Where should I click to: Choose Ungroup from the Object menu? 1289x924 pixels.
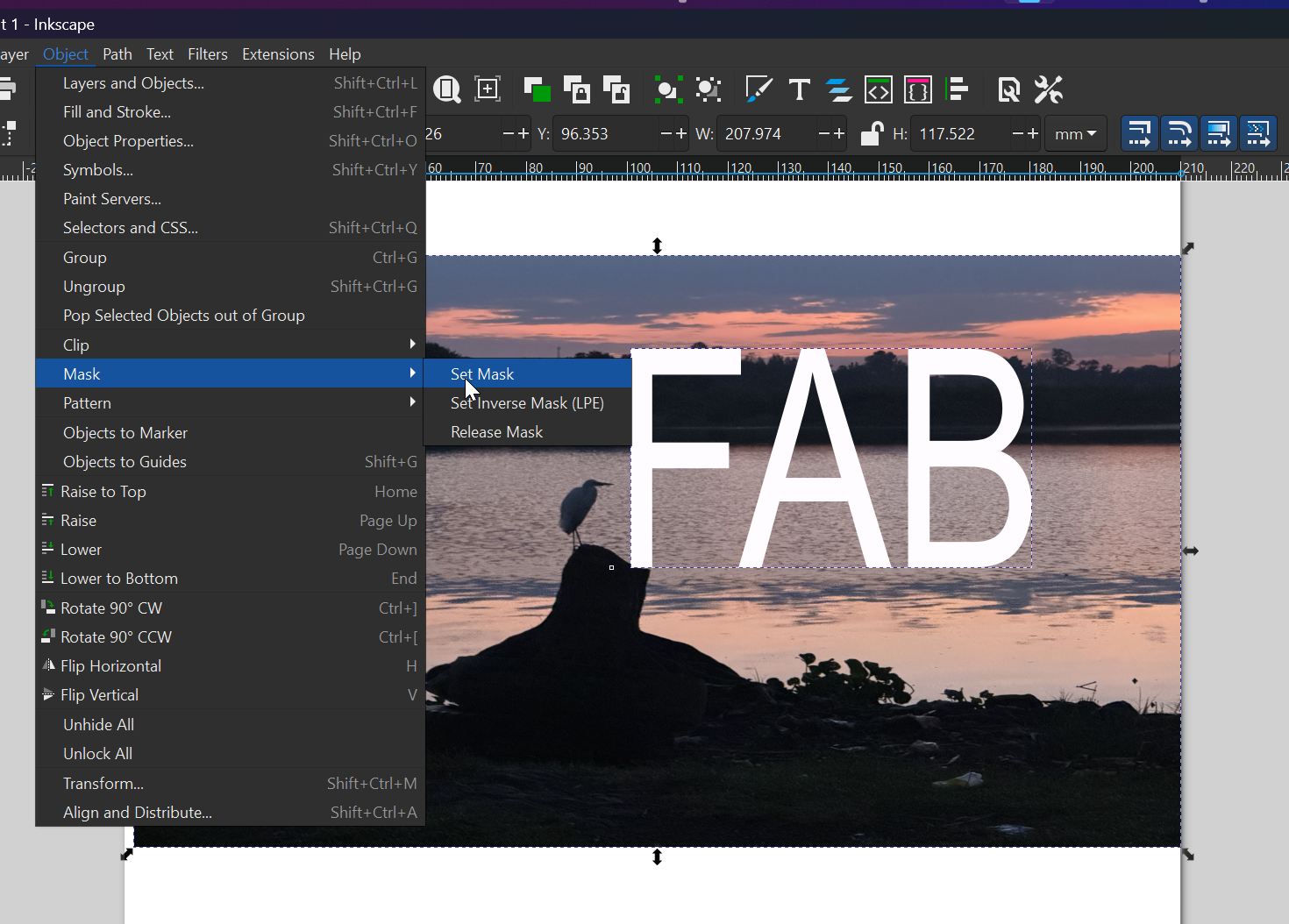231,287
